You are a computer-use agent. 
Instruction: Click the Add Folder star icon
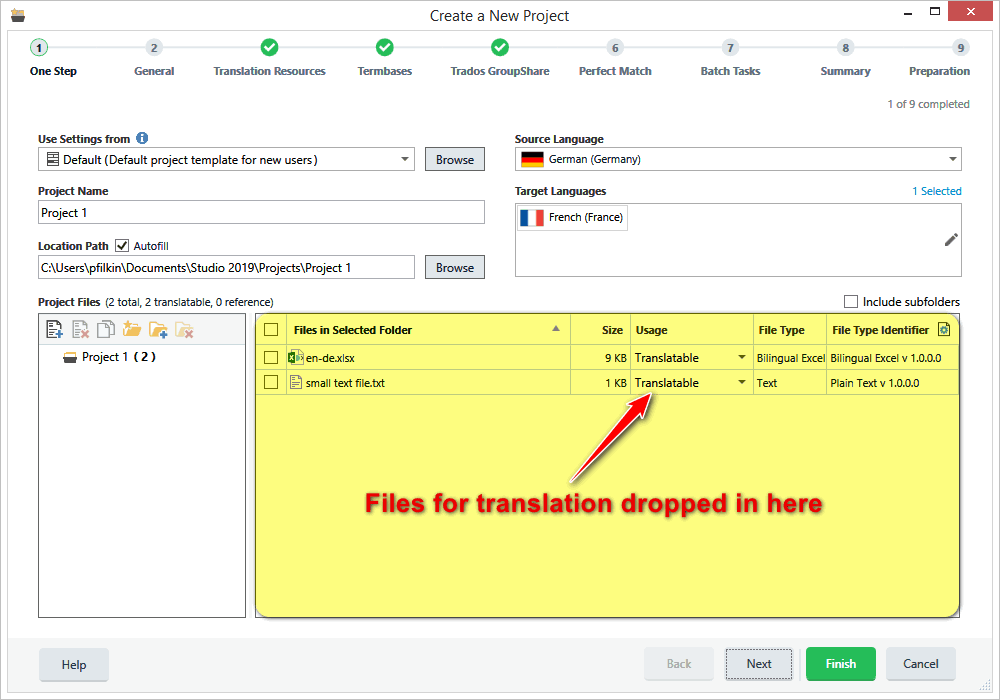(x=132, y=329)
